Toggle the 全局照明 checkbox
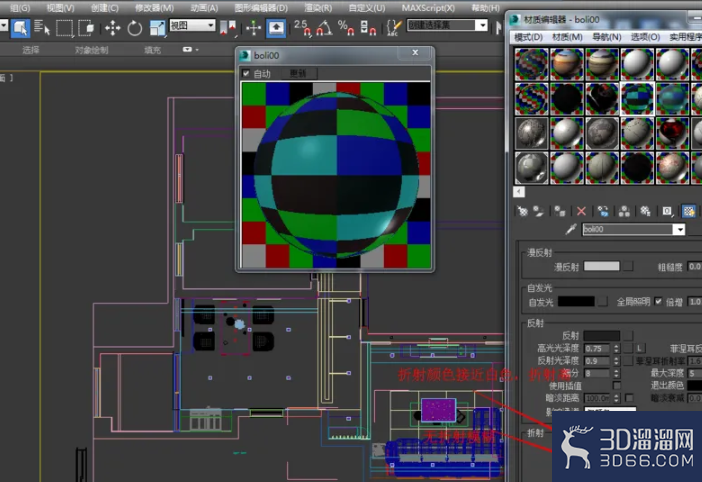The image size is (702, 482). pos(658,301)
